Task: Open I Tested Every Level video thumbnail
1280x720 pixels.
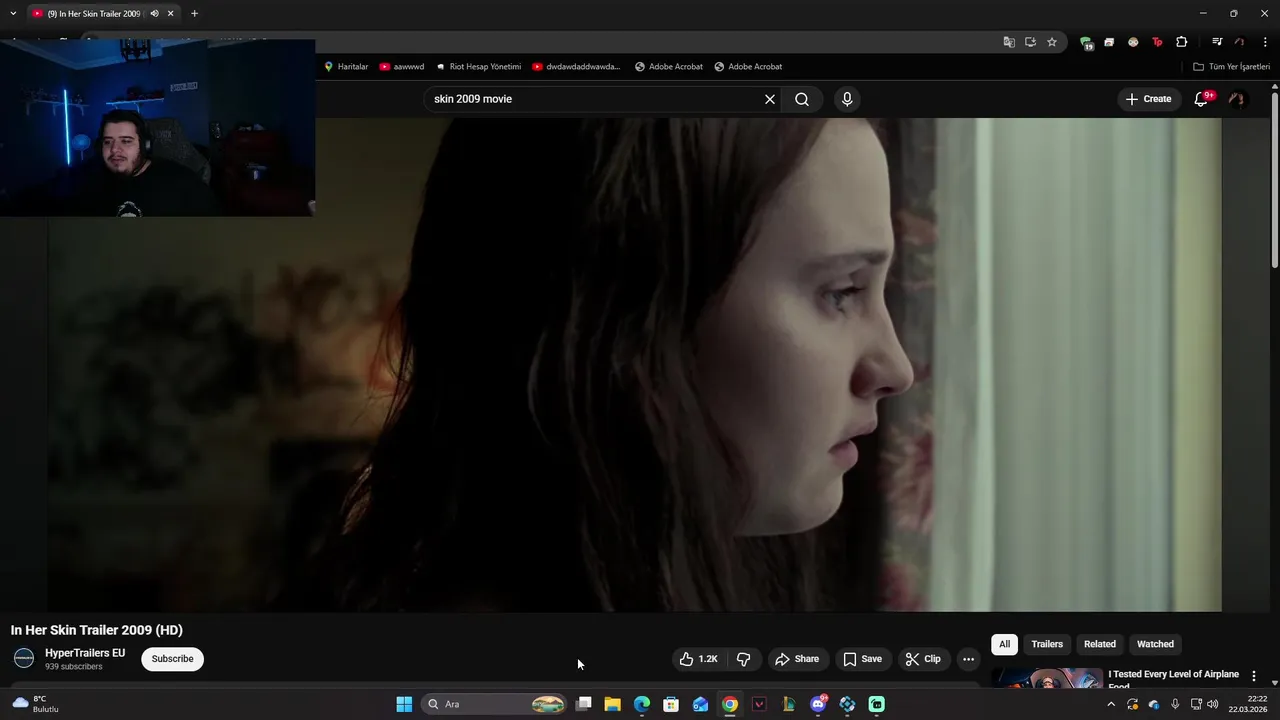Action: pyautogui.click(x=1047, y=678)
